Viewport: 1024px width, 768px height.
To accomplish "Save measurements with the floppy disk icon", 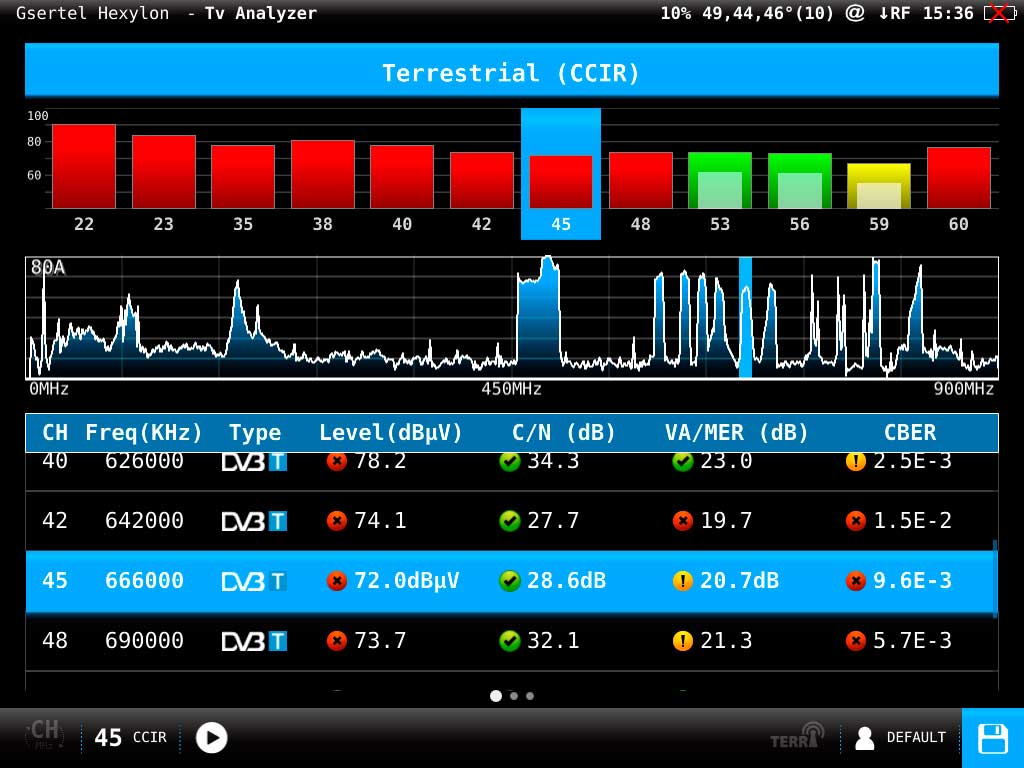I will tap(993, 739).
